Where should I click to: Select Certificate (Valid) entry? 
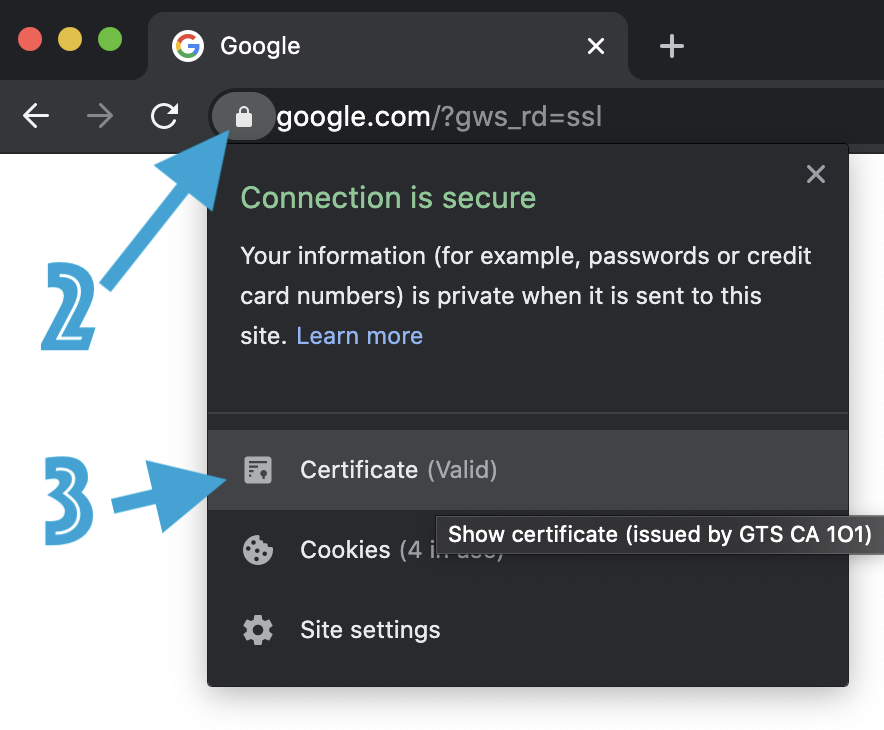pyautogui.click(x=398, y=469)
